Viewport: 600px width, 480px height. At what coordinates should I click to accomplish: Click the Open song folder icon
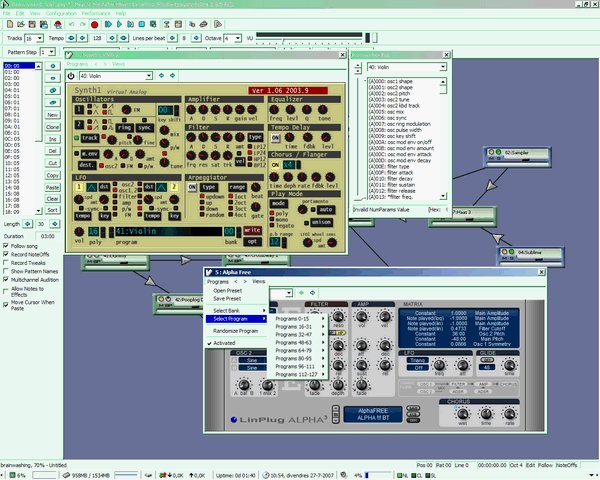[21, 24]
